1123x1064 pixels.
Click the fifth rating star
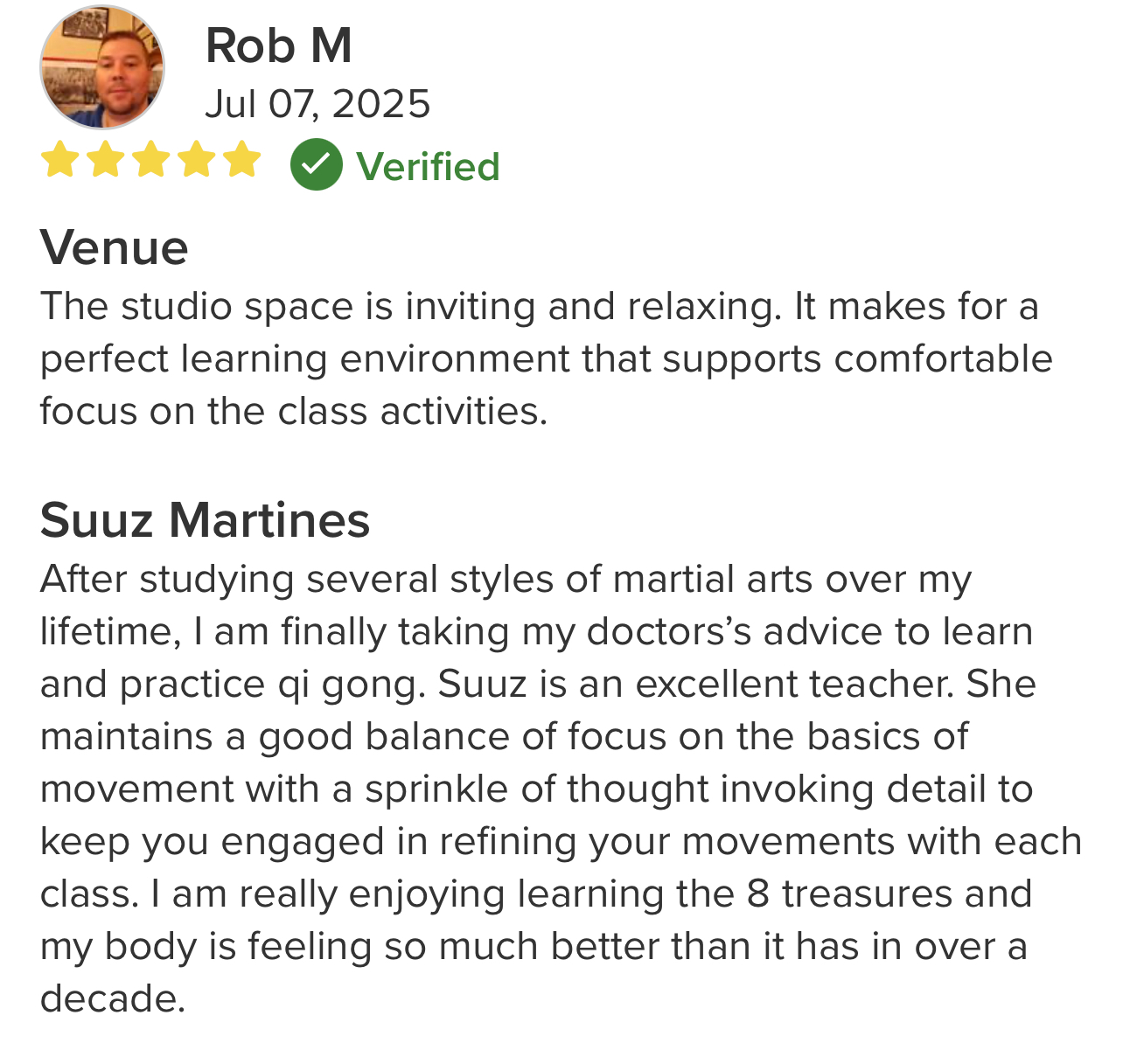[x=241, y=160]
